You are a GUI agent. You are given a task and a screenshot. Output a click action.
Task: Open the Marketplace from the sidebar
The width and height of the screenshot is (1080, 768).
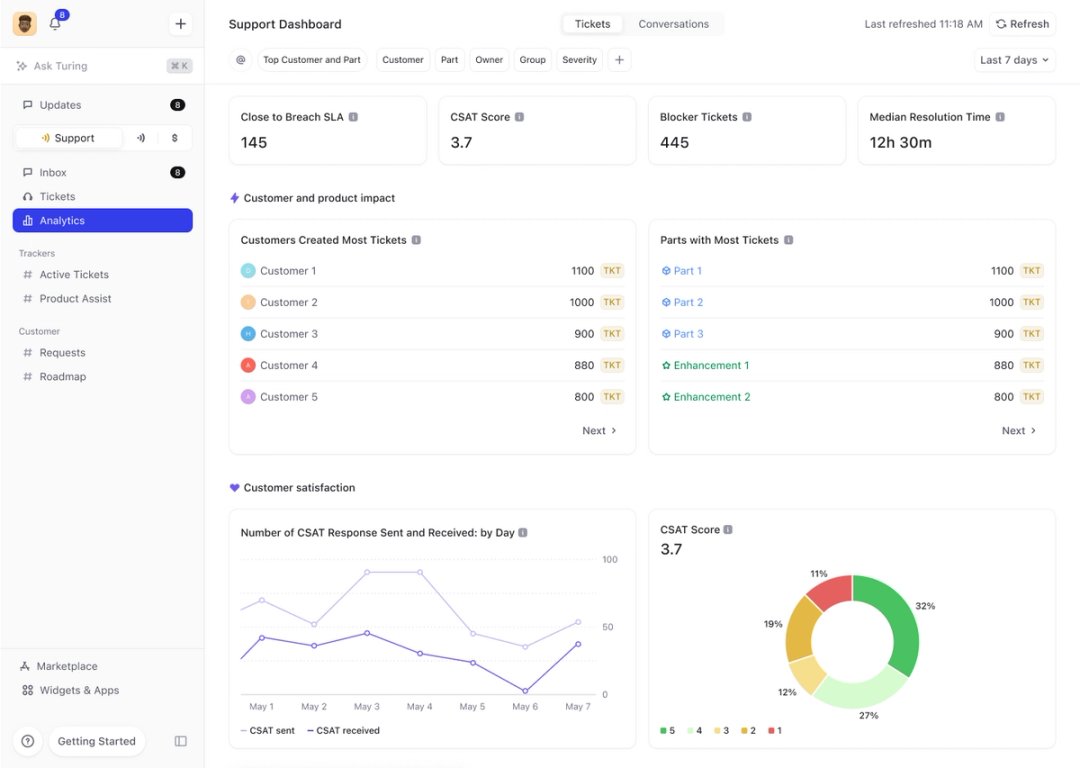point(68,666)
